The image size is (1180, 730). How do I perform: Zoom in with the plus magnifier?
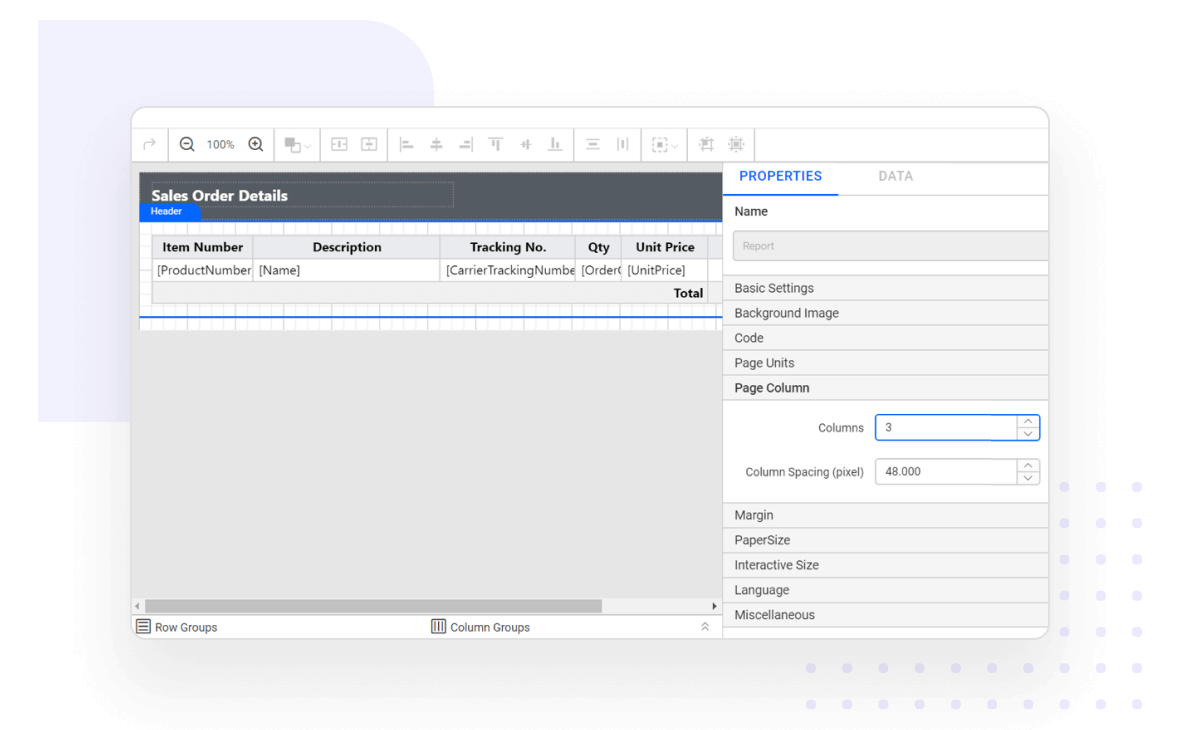click(x=256, y=144)
